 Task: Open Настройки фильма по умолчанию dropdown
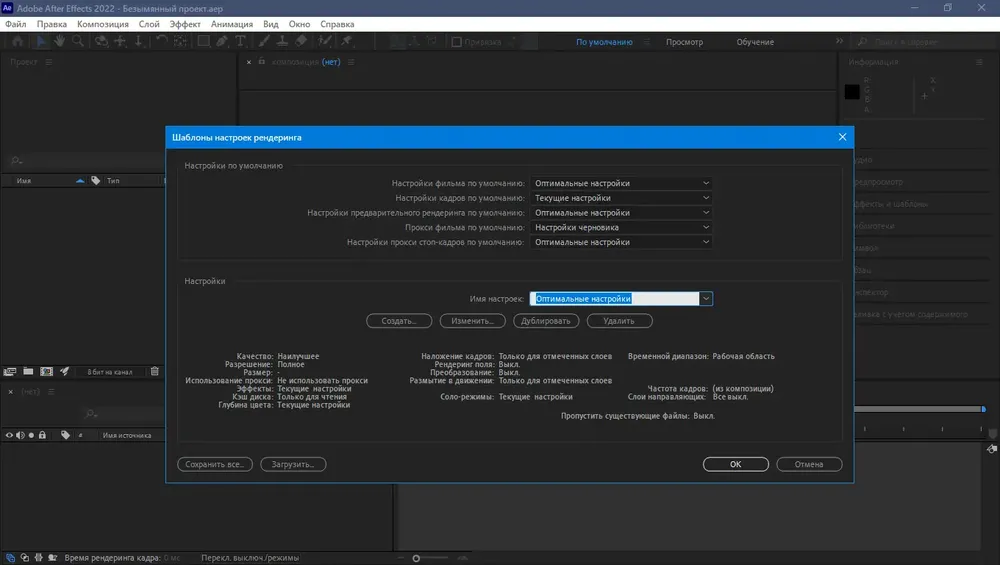coord(621,183)
